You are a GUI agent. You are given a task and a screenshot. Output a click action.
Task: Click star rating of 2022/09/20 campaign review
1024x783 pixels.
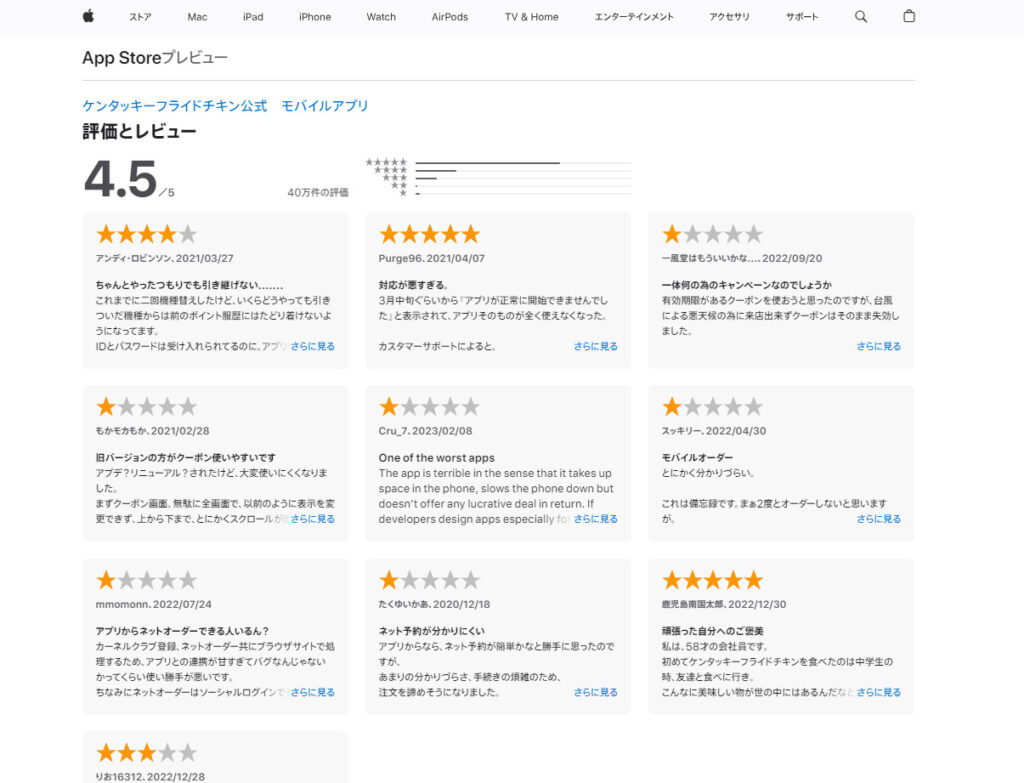712,234
